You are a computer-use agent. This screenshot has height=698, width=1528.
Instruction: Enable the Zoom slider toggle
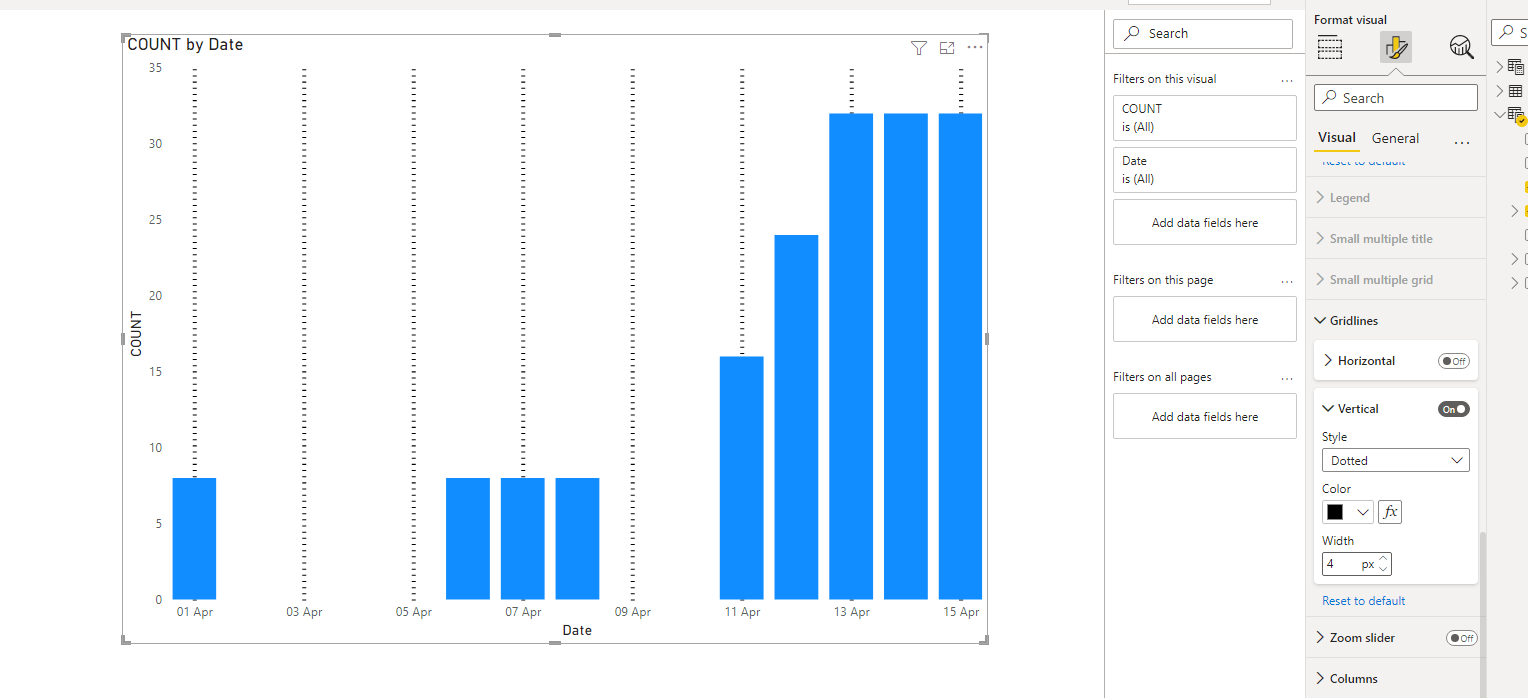click(1462, 638)
